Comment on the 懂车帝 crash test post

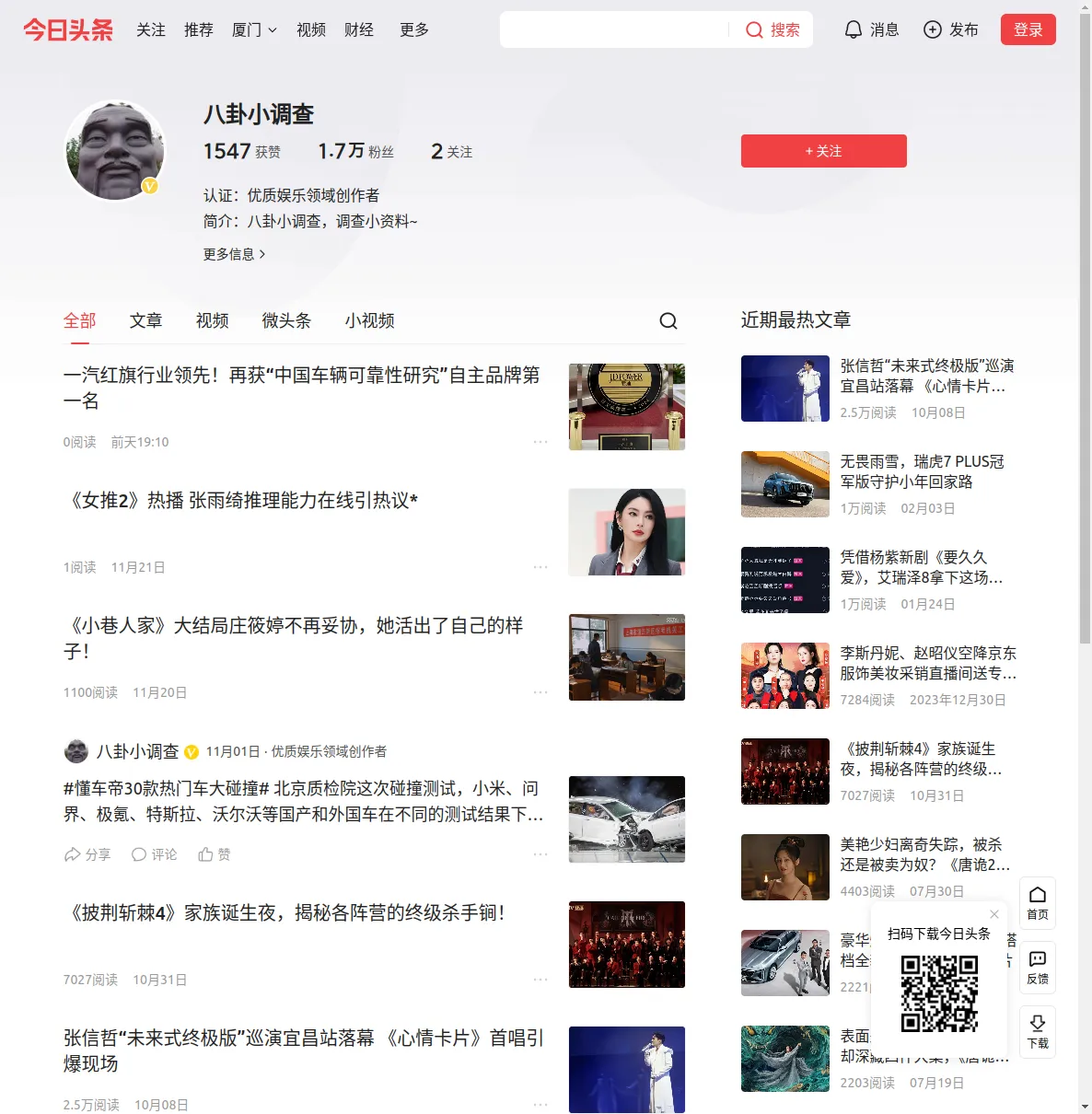coord(154,854)
